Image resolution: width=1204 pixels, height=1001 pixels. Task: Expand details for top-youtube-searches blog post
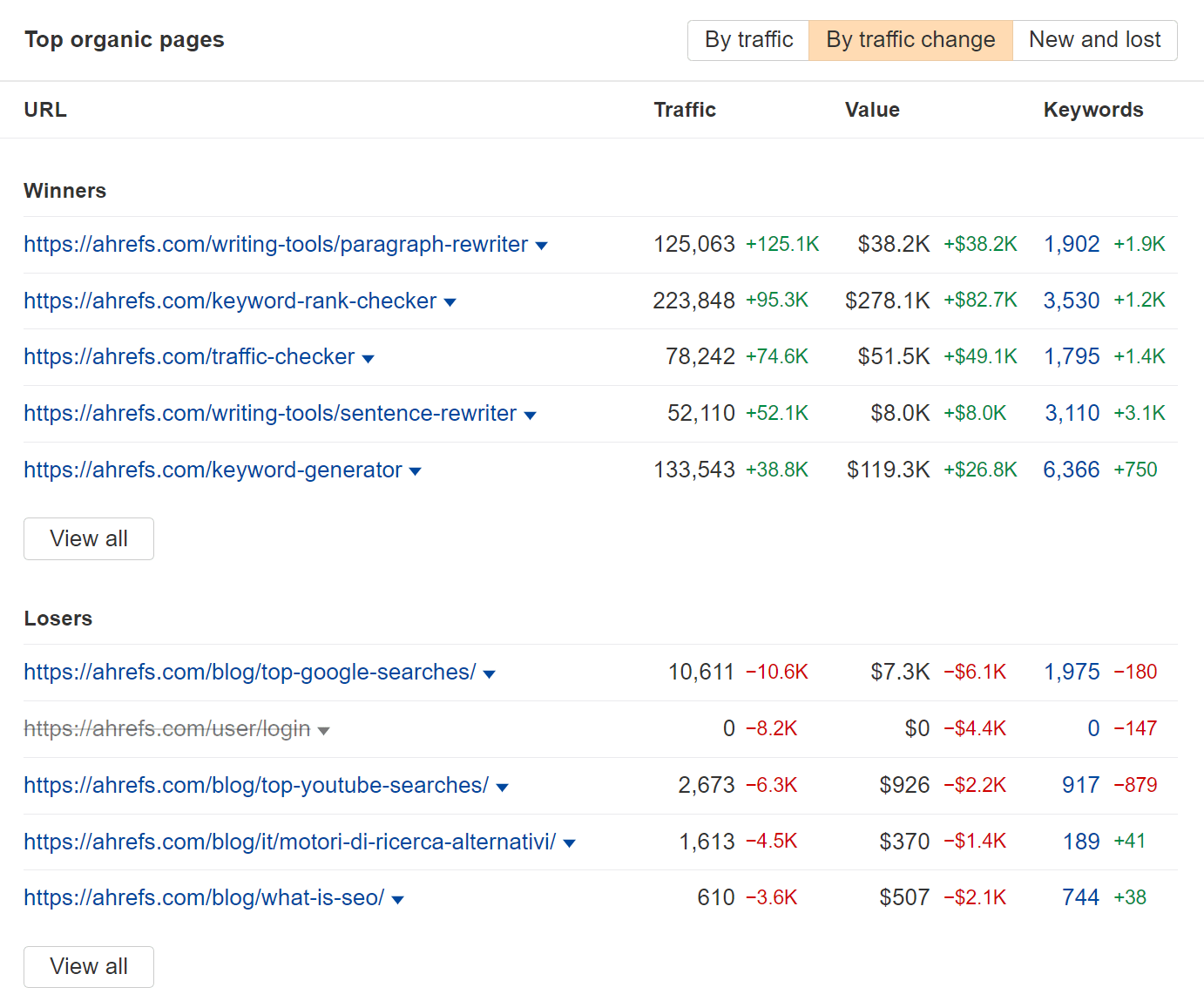point(503,786)
